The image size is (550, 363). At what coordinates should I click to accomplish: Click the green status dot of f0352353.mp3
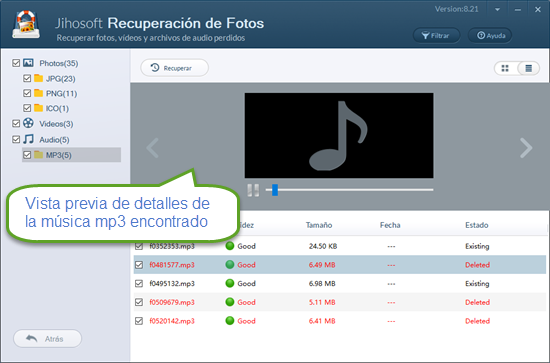[x=230, y=246]
